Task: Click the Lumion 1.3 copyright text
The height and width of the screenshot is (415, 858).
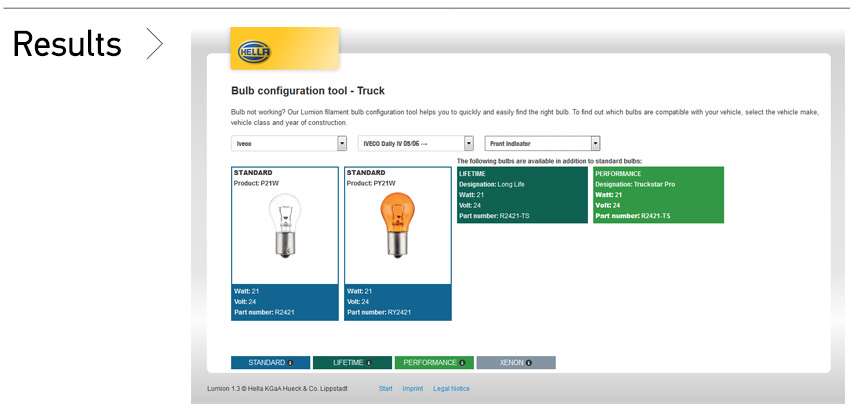Action: [277, 389]
